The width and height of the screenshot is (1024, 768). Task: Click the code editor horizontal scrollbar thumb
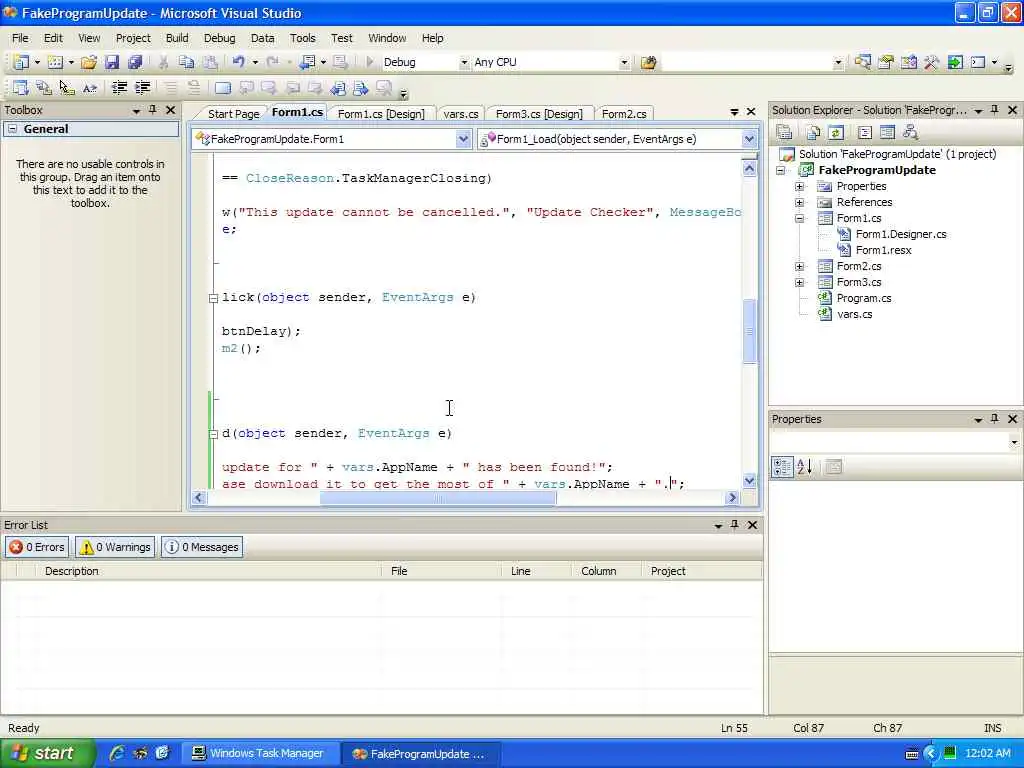point(438,498)
